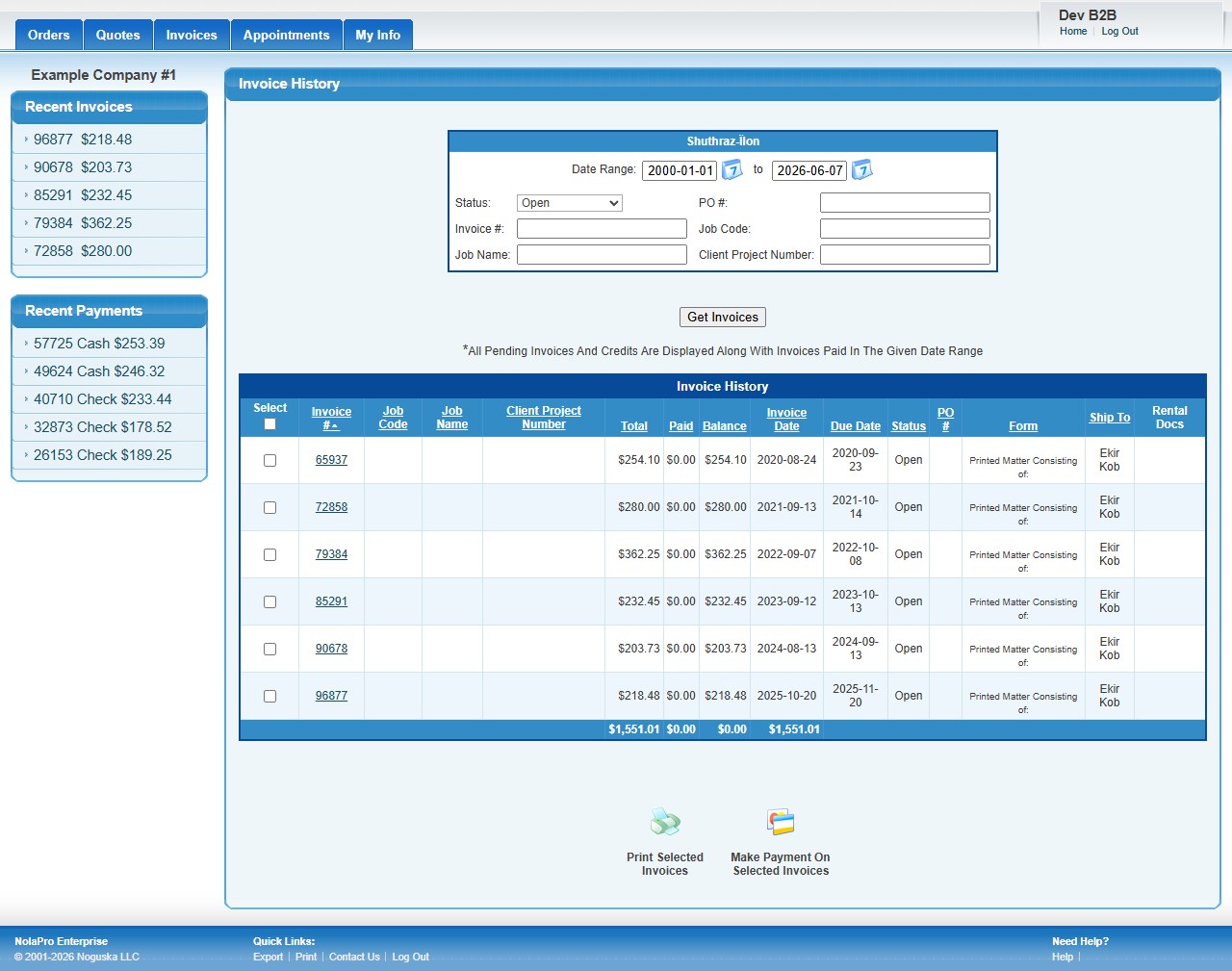The image size is (1232, 971).
Task: Open recent invoice 79384 $362.25 in sidebar
Action: pyautogui.click(x=83, y=223)
